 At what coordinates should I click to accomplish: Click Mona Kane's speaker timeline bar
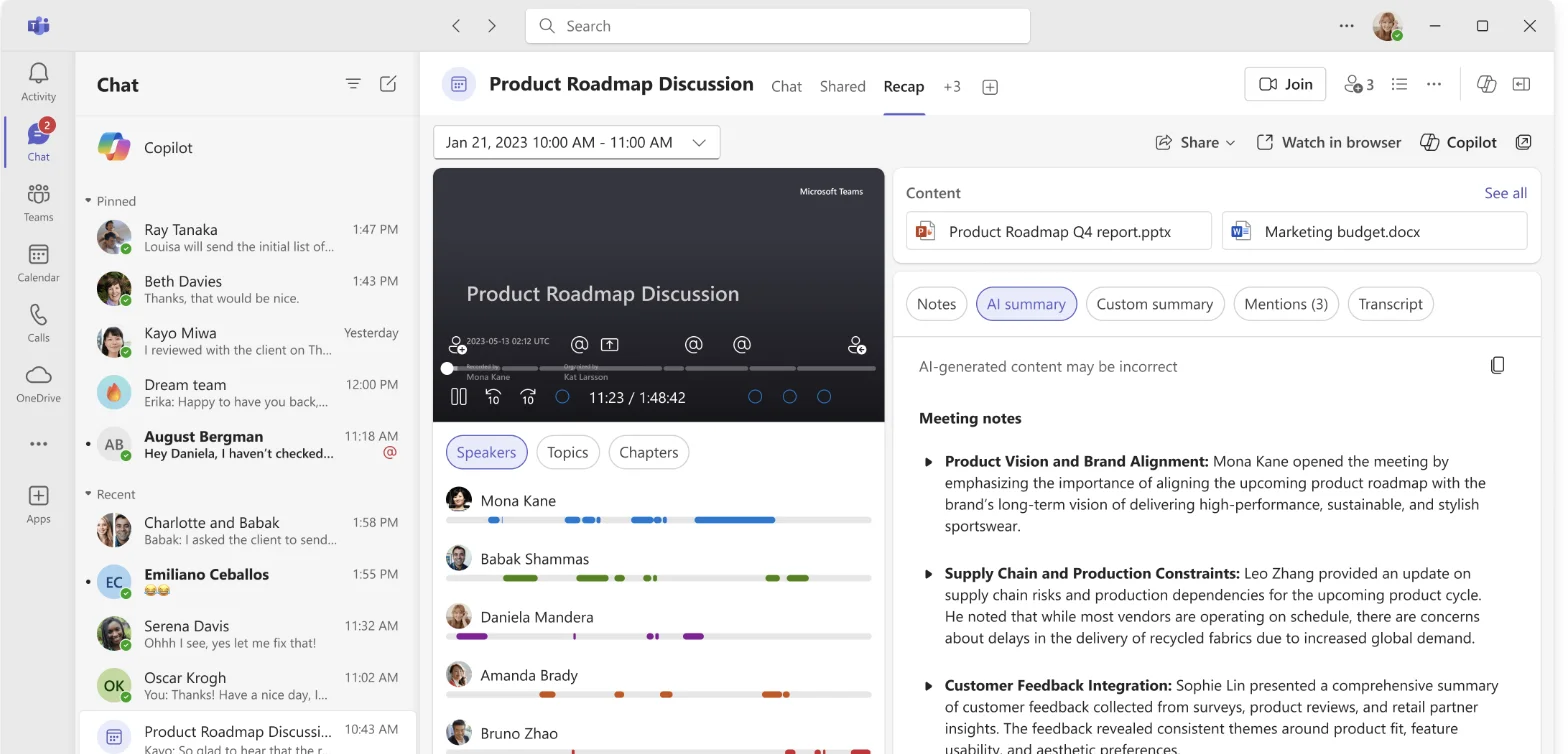pos(658,520)
